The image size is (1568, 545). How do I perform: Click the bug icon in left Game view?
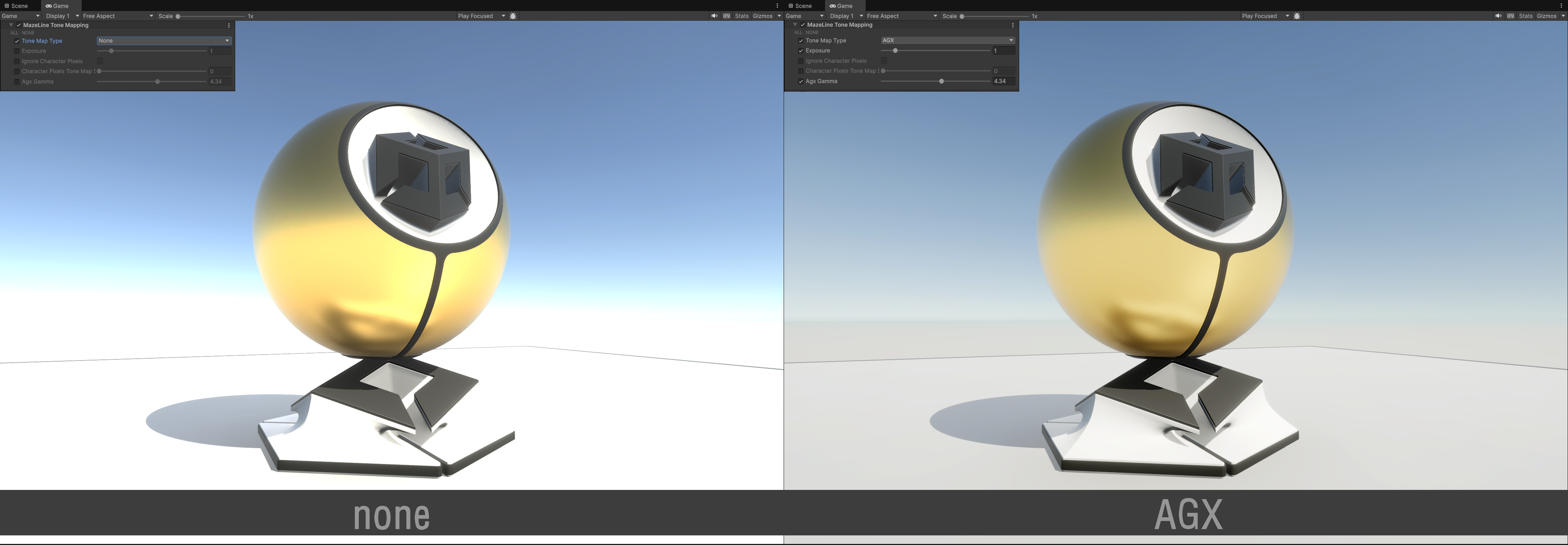pos(513,16)
